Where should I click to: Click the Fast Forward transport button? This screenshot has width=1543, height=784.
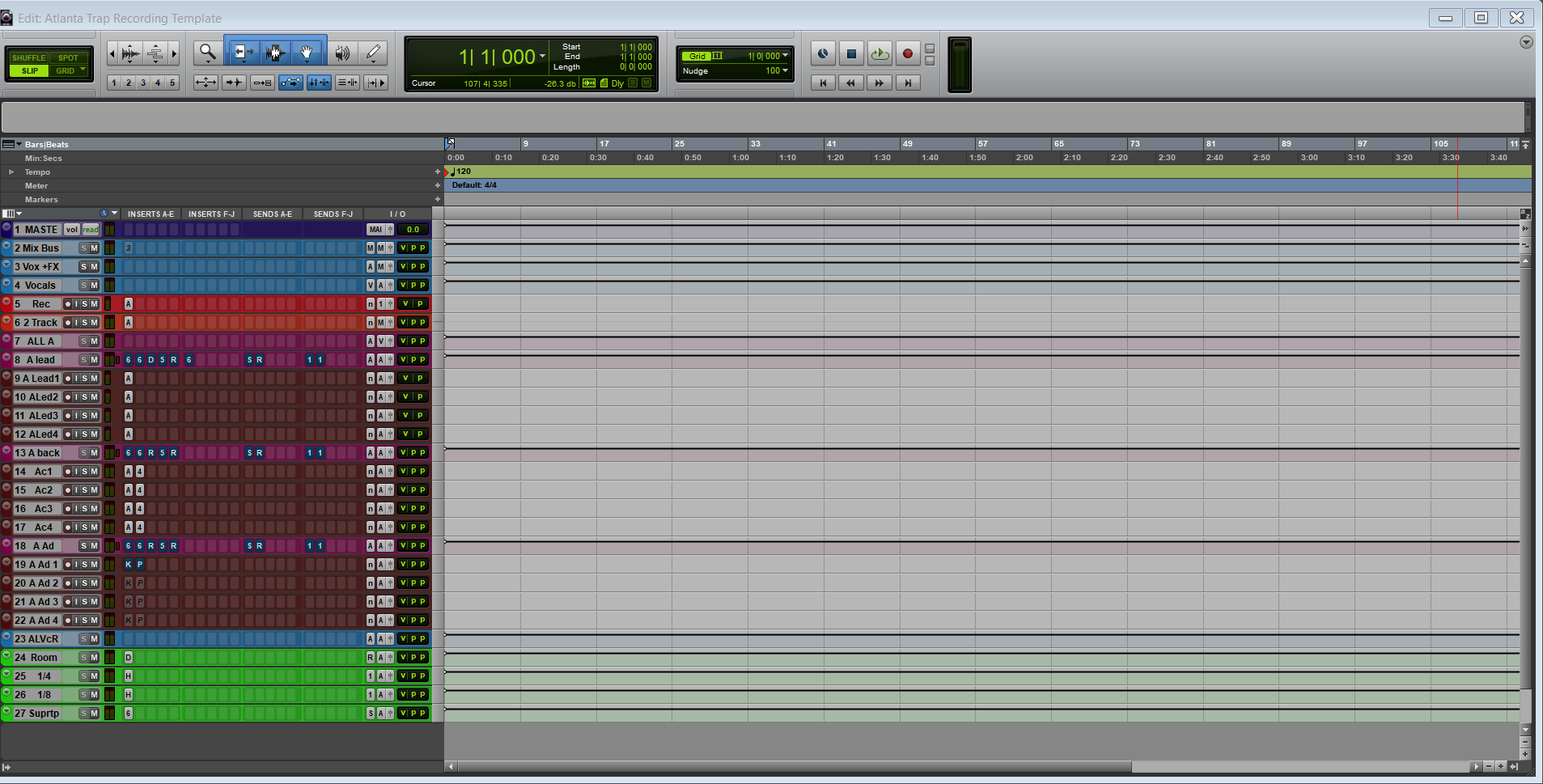point(880,83)
